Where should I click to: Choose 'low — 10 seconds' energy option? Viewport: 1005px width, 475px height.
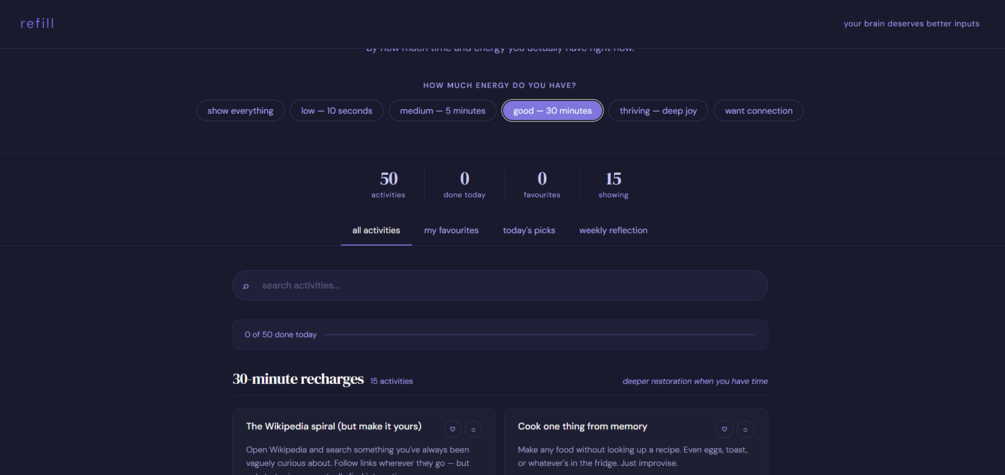click(336, 111)
